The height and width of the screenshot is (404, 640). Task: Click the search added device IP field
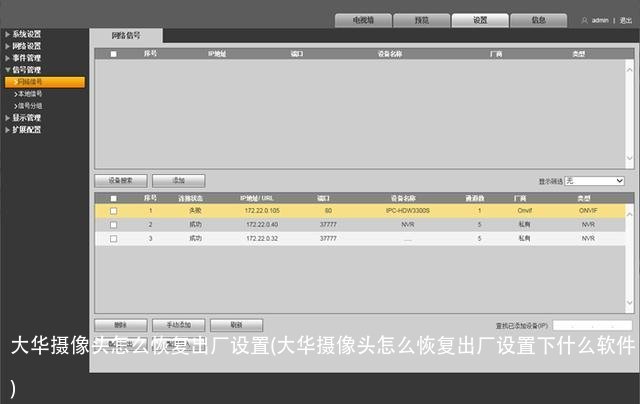click(x=592, y=325)
